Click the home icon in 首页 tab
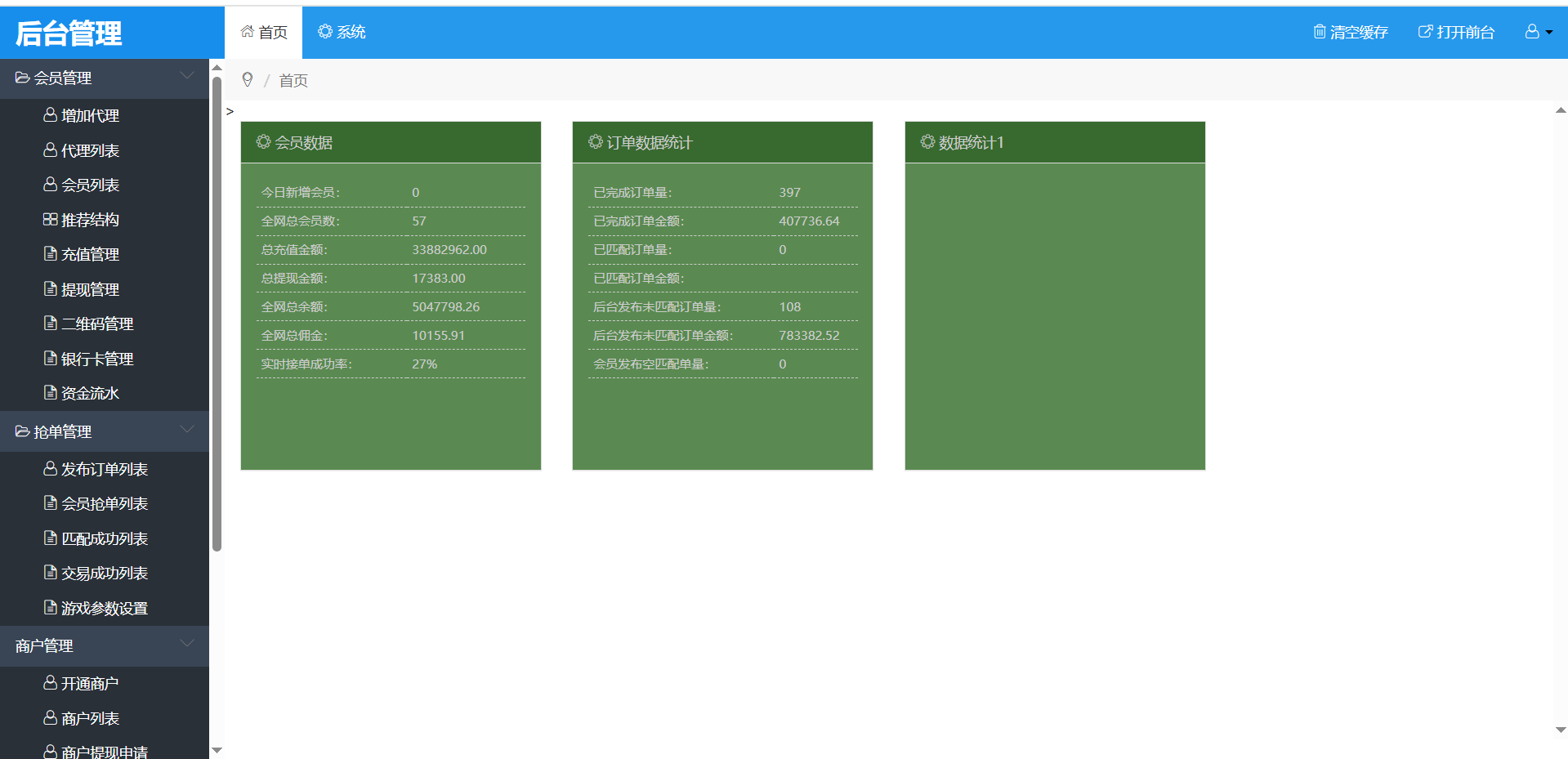Viewport: 1568px width, 759px height. [x=247, y=32]
